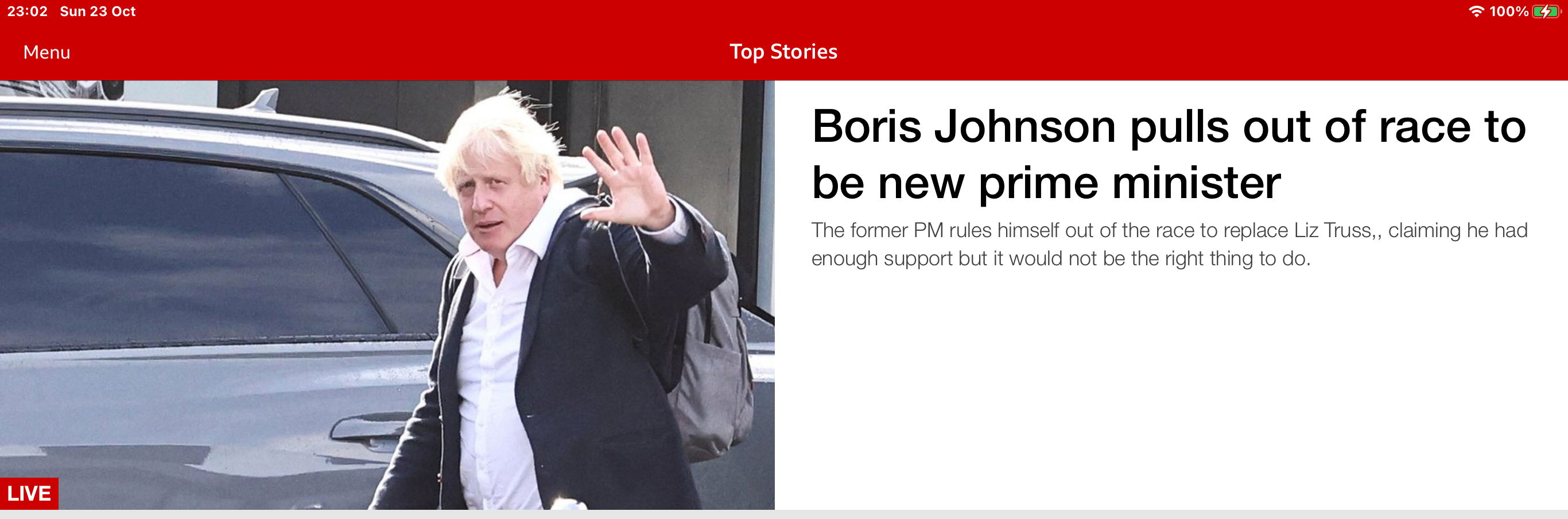Tap the Sun 23 Oct date
1568x519 pixels.
coord(98,11)
